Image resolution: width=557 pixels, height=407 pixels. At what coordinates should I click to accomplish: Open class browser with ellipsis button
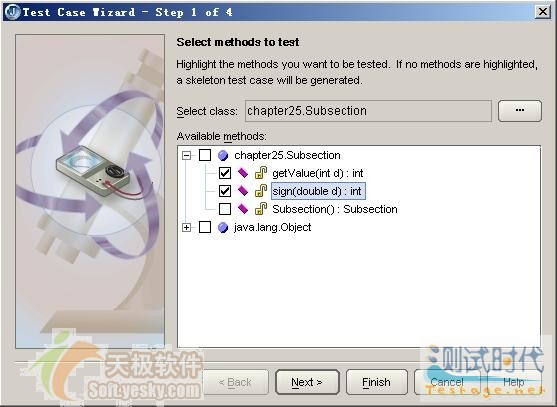[520, 111]
